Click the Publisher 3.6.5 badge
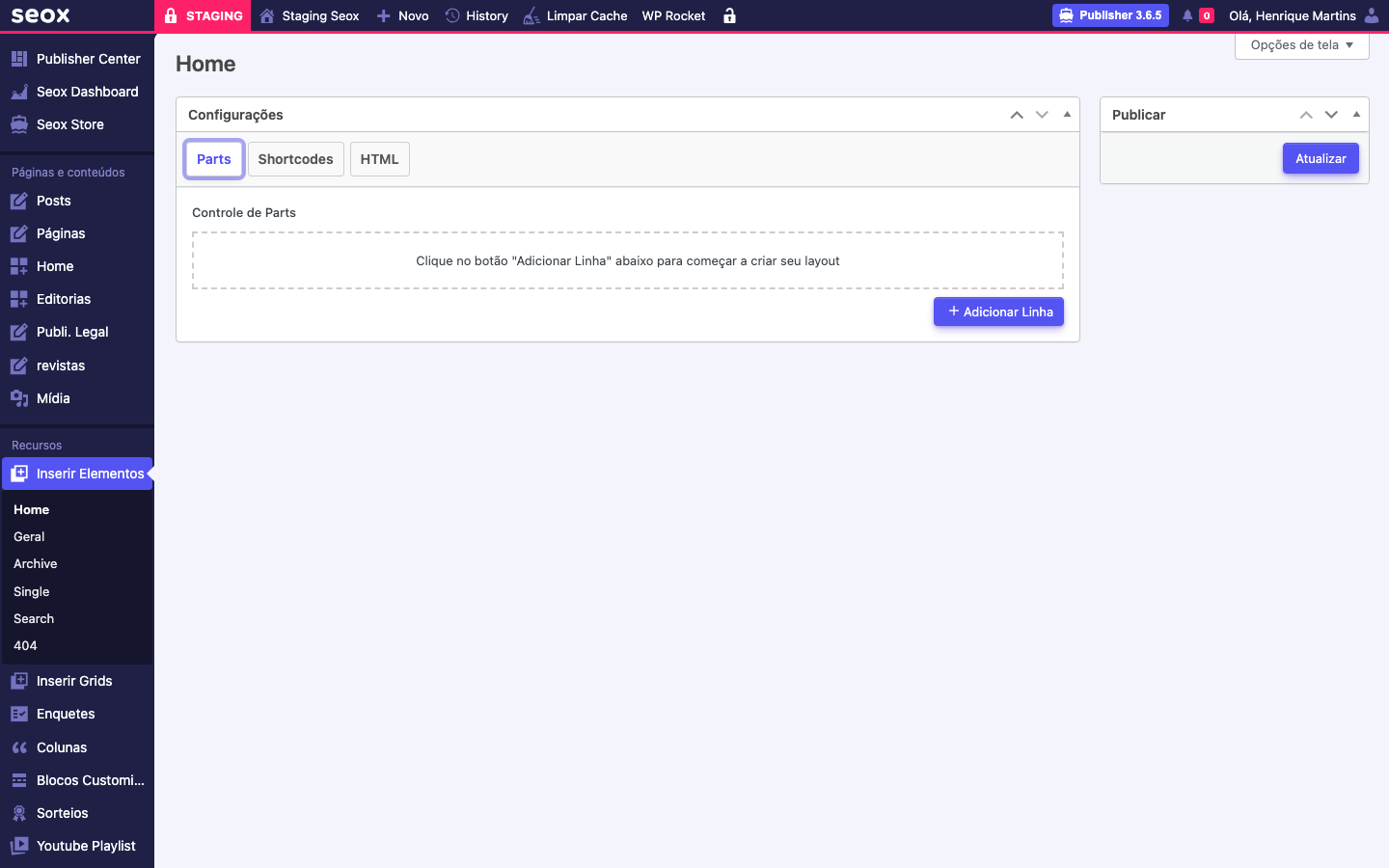 1110,15
